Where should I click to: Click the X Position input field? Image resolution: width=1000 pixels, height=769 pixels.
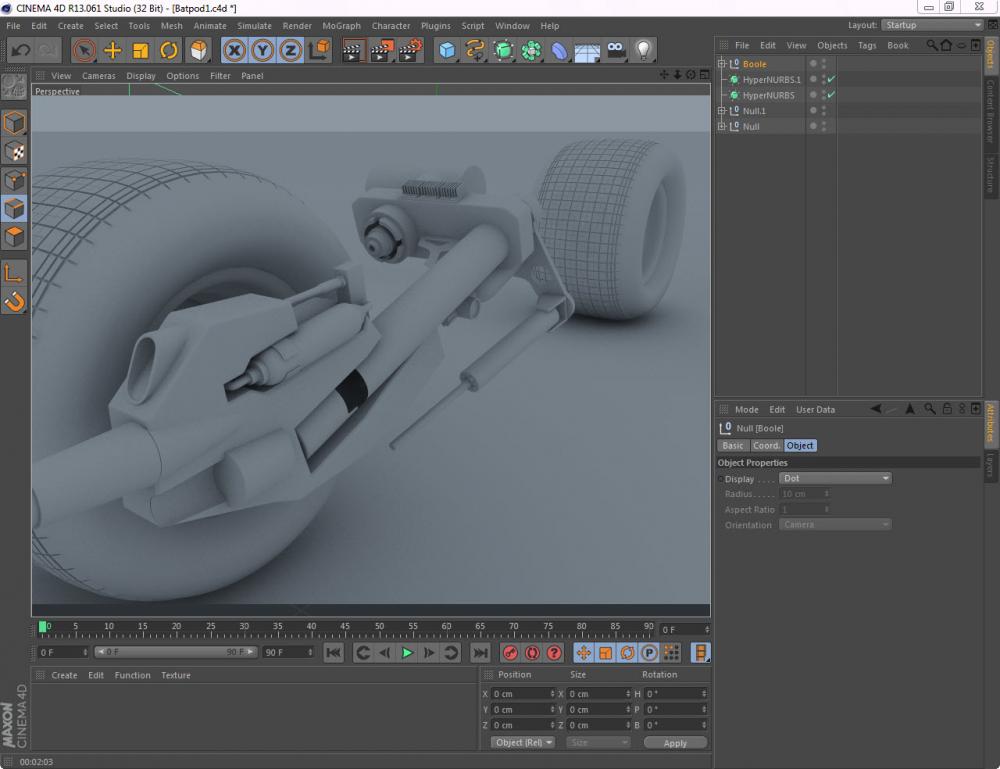(x=521, y=694)
